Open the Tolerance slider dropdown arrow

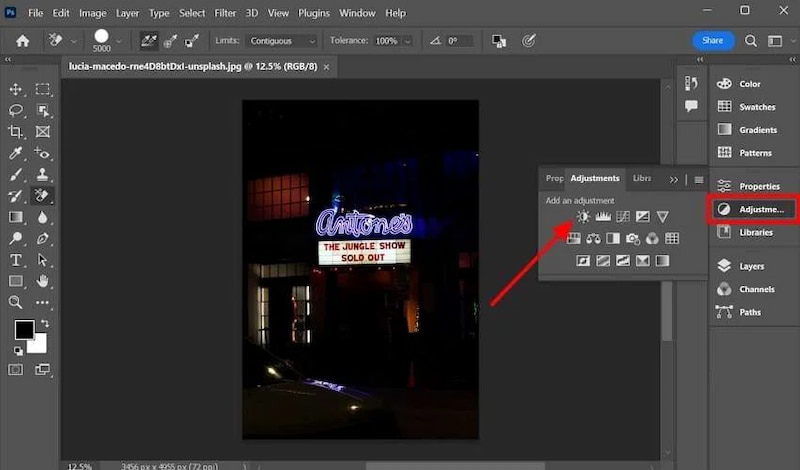(x=408, y=41)
